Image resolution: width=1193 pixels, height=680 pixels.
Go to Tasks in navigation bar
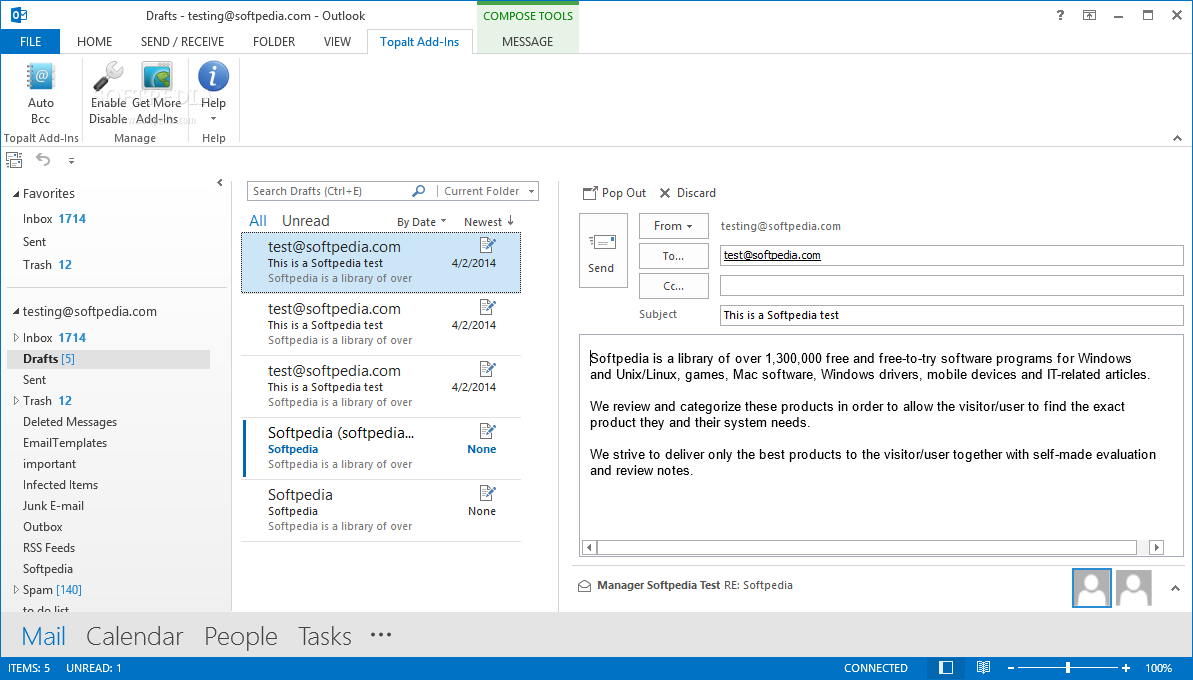click(x=325, y=636)
